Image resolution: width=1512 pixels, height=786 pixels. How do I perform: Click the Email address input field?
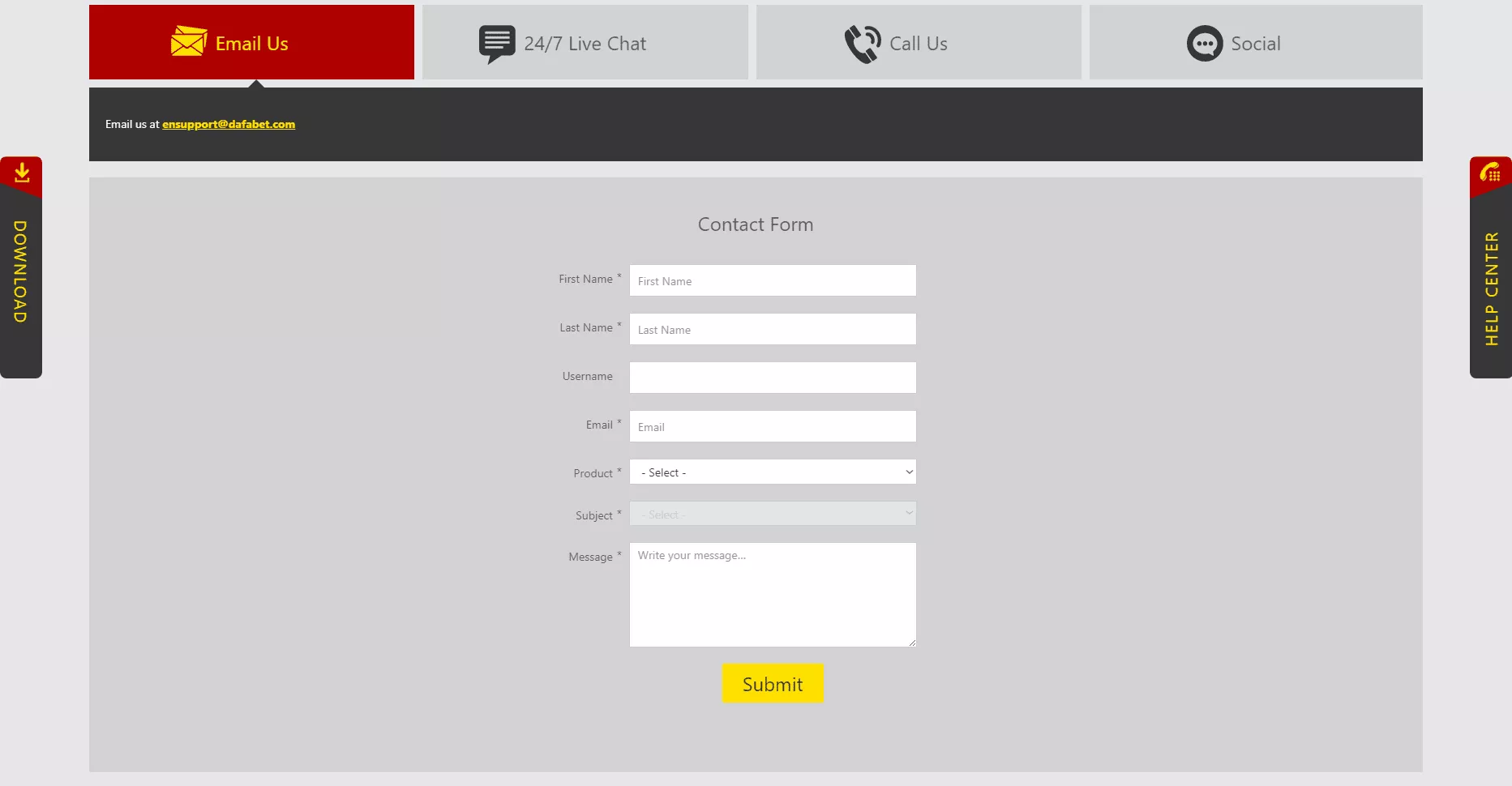[773, 427]
